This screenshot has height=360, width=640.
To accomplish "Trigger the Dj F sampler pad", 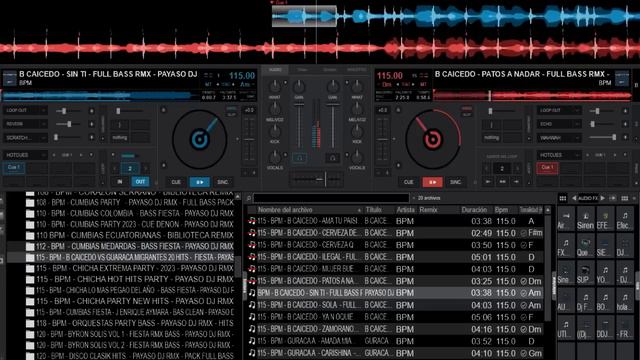I will pyautogui.click(x=585, y=300).
